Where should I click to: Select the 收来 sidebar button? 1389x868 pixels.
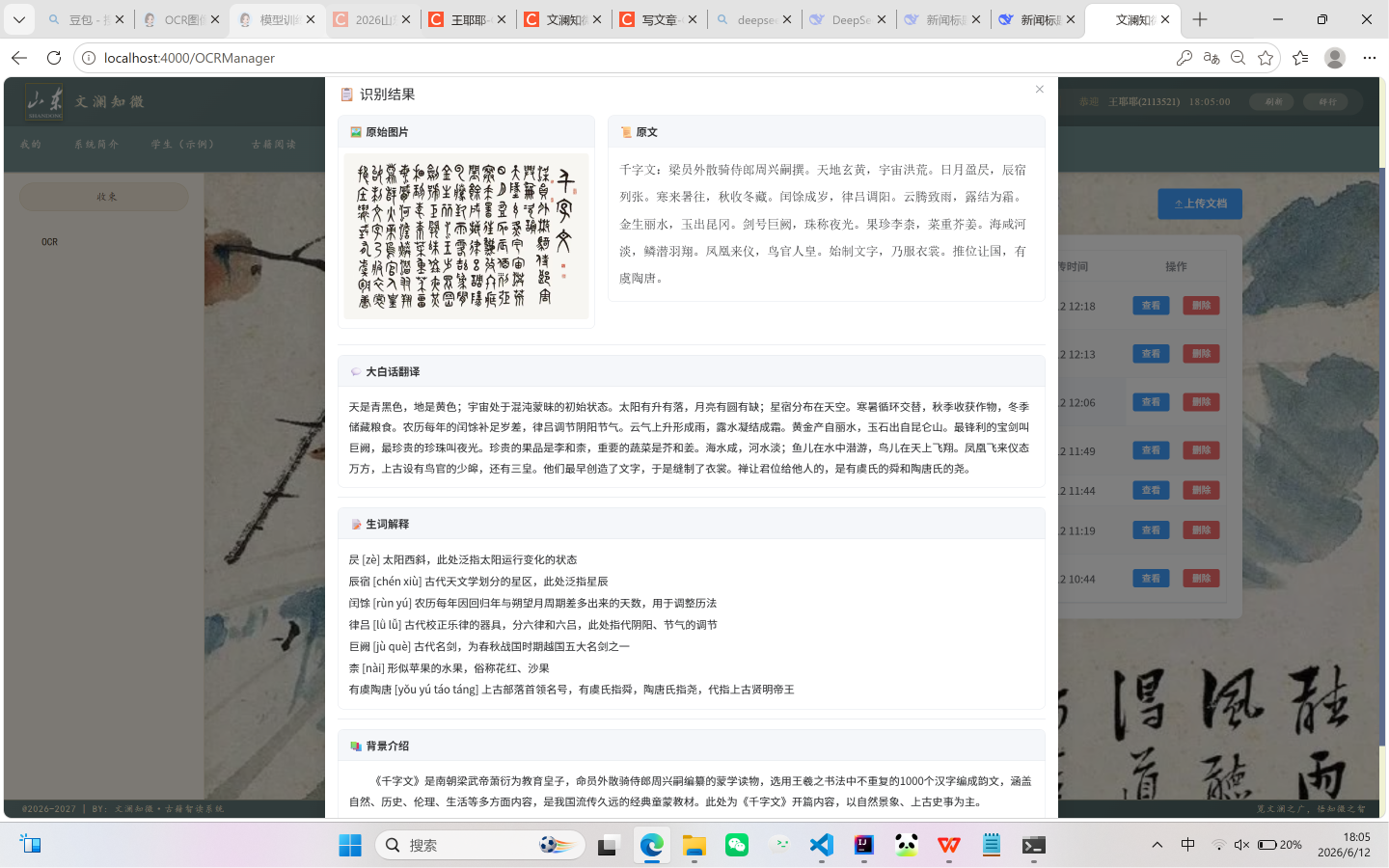click(104, 197)
